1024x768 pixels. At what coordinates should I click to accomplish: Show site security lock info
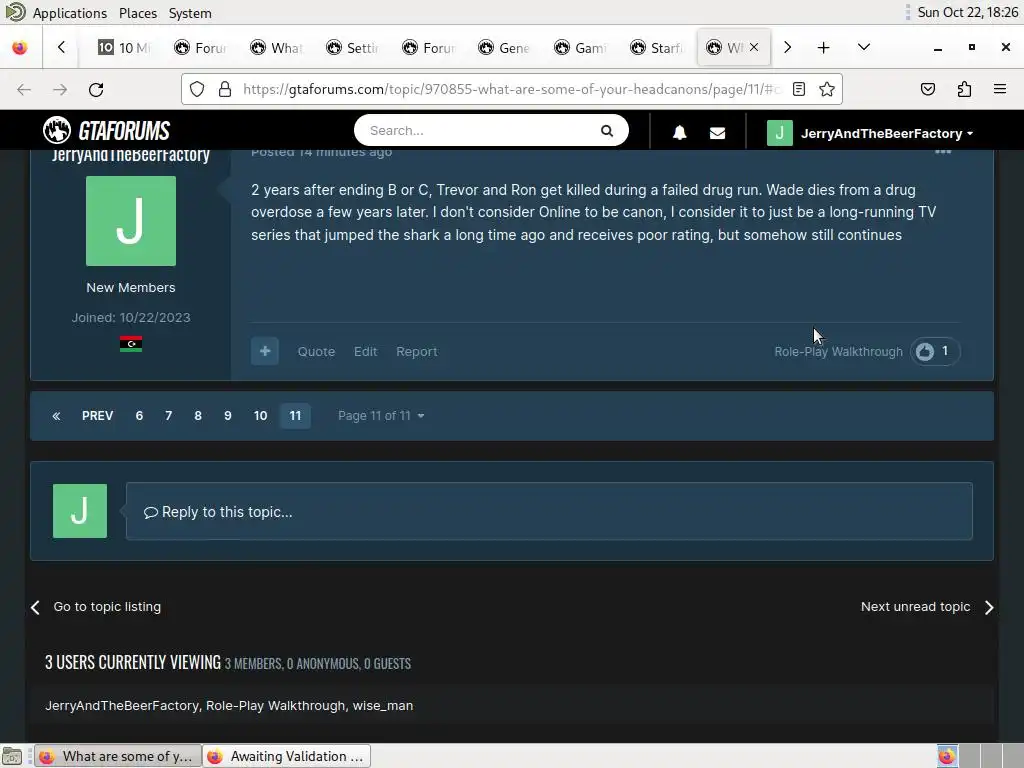click(225, 89)
